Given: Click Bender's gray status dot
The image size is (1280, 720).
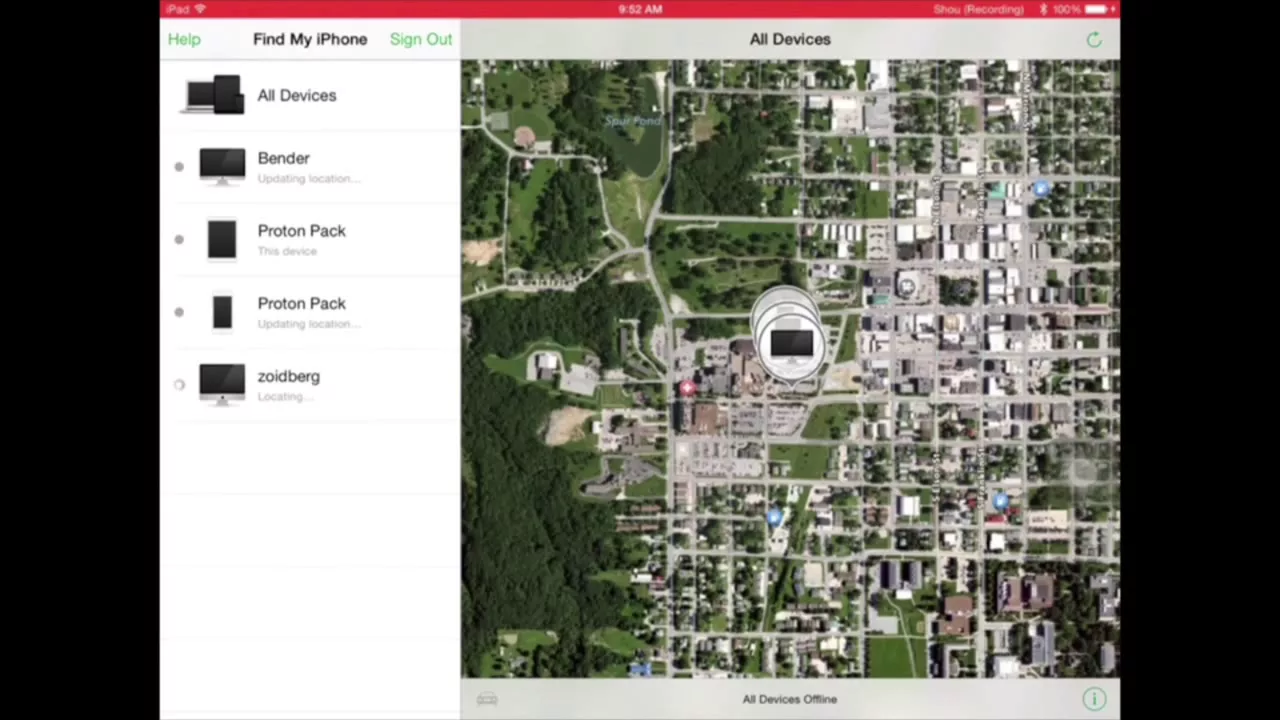Looking at the screenshot, I should [179, 166].
